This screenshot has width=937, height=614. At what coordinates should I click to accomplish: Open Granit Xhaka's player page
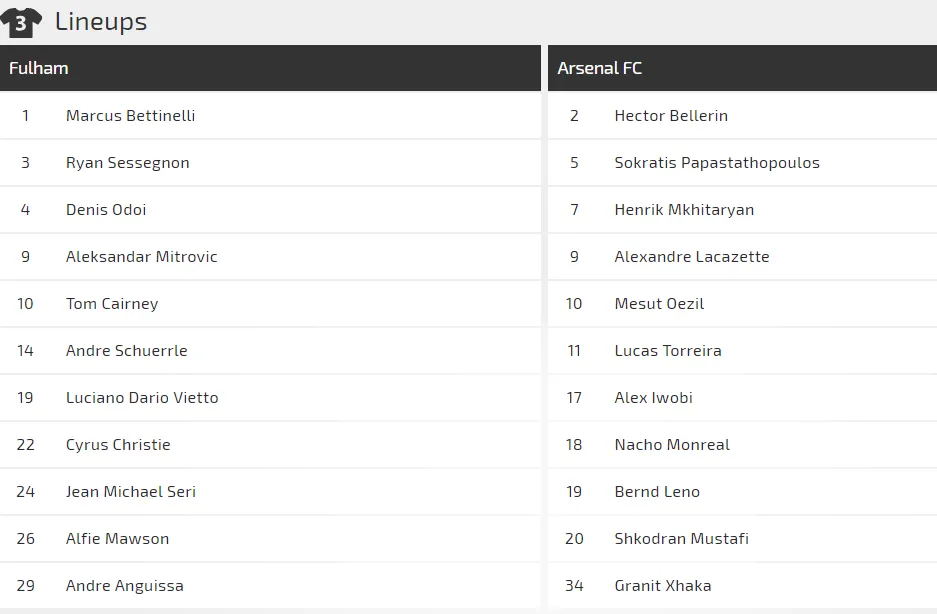(x=663, y=586)
